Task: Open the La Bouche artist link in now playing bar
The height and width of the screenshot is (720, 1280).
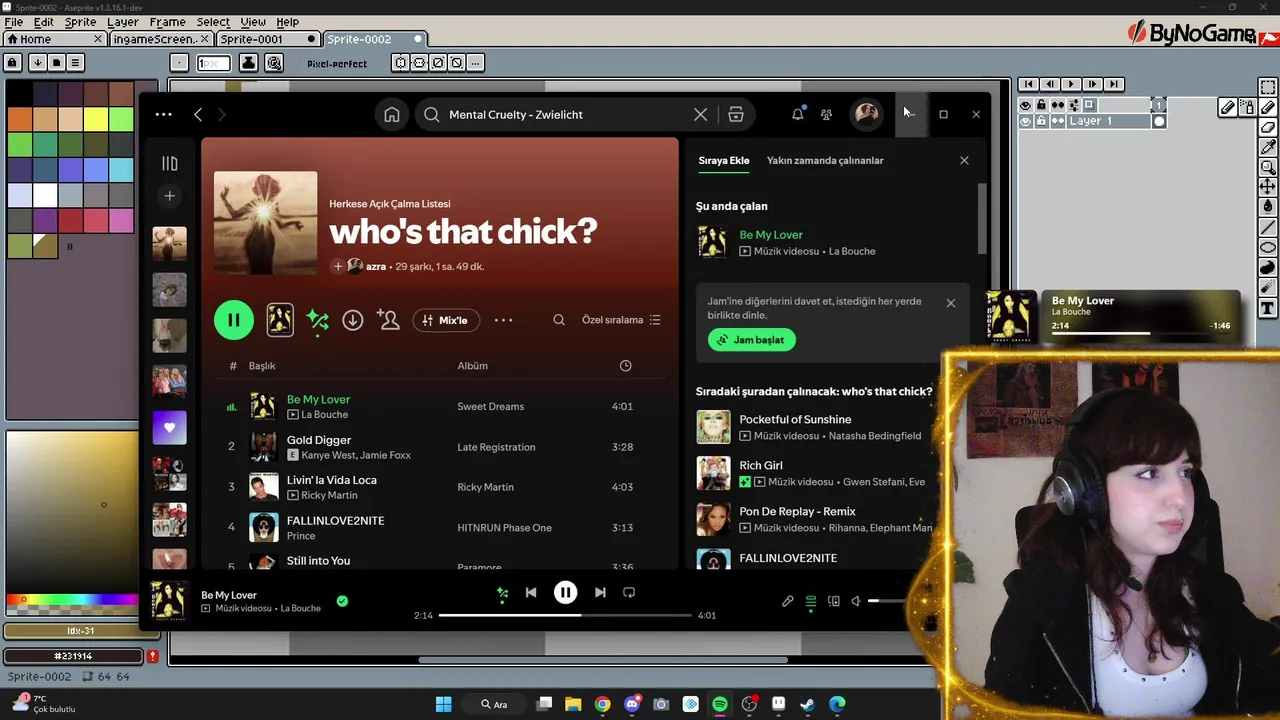Action: click(x=300, y=608)
